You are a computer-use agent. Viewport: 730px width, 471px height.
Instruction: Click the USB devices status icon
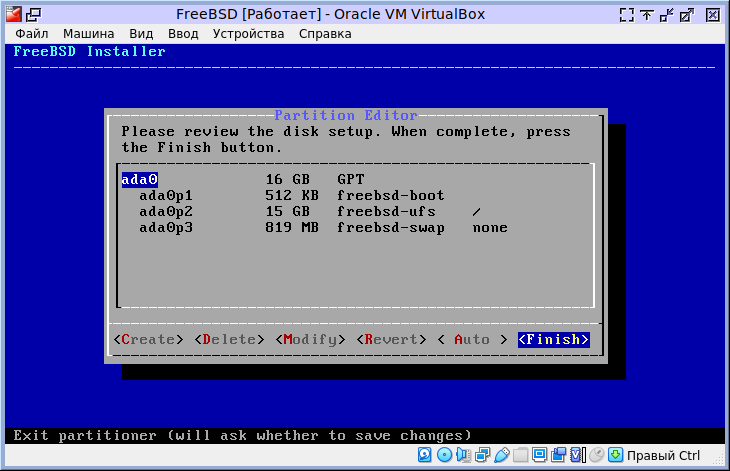(501, 455)
